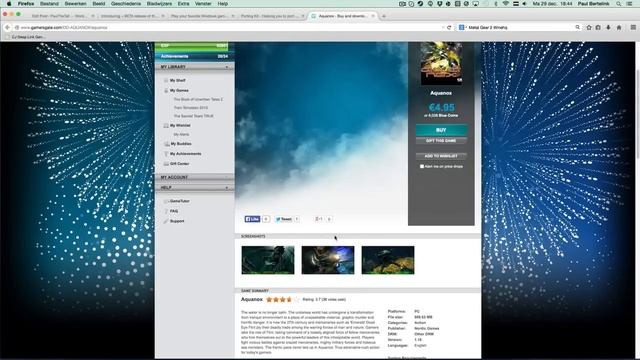The image size is (640, 360).
Task: Collapse the Help section header
Action: click(194, 188)
